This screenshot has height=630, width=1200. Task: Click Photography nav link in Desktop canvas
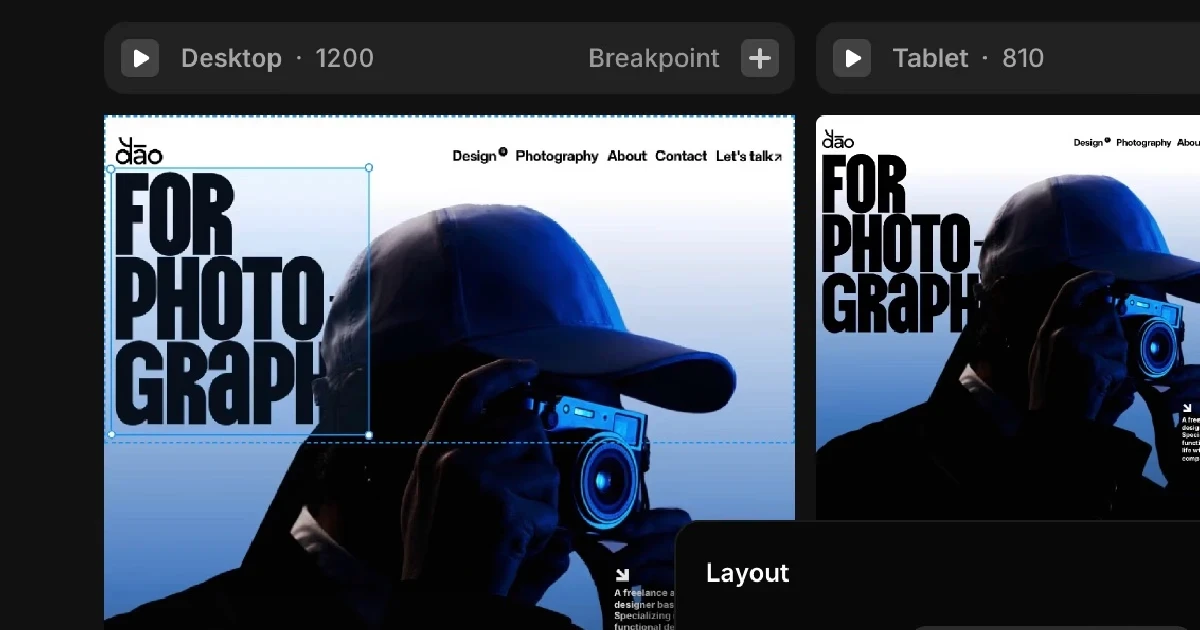557,156
